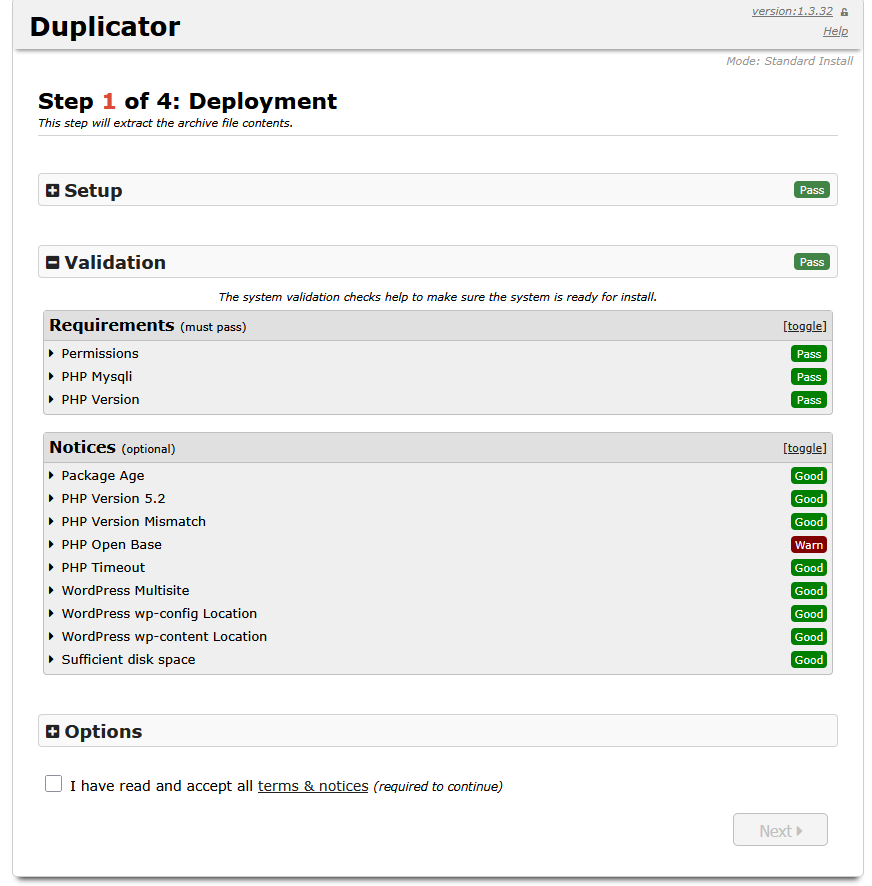
Task: Click the Good badge for WordPress Multisite
Action: (x=808, y=590)
